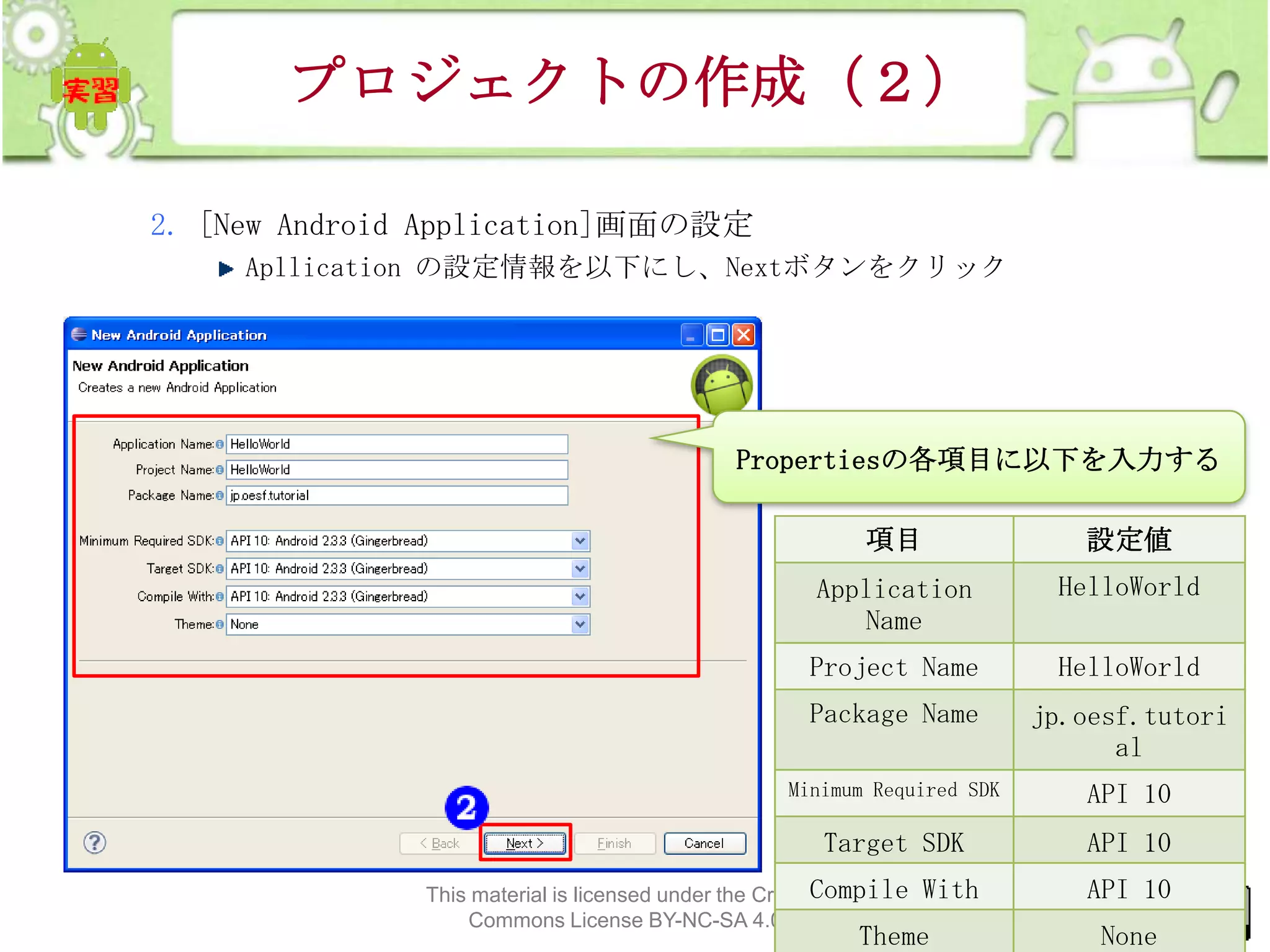Screen dimensions: 1270x952
Task: Click info icon beside Compile With label
Action: click(220, 597)
